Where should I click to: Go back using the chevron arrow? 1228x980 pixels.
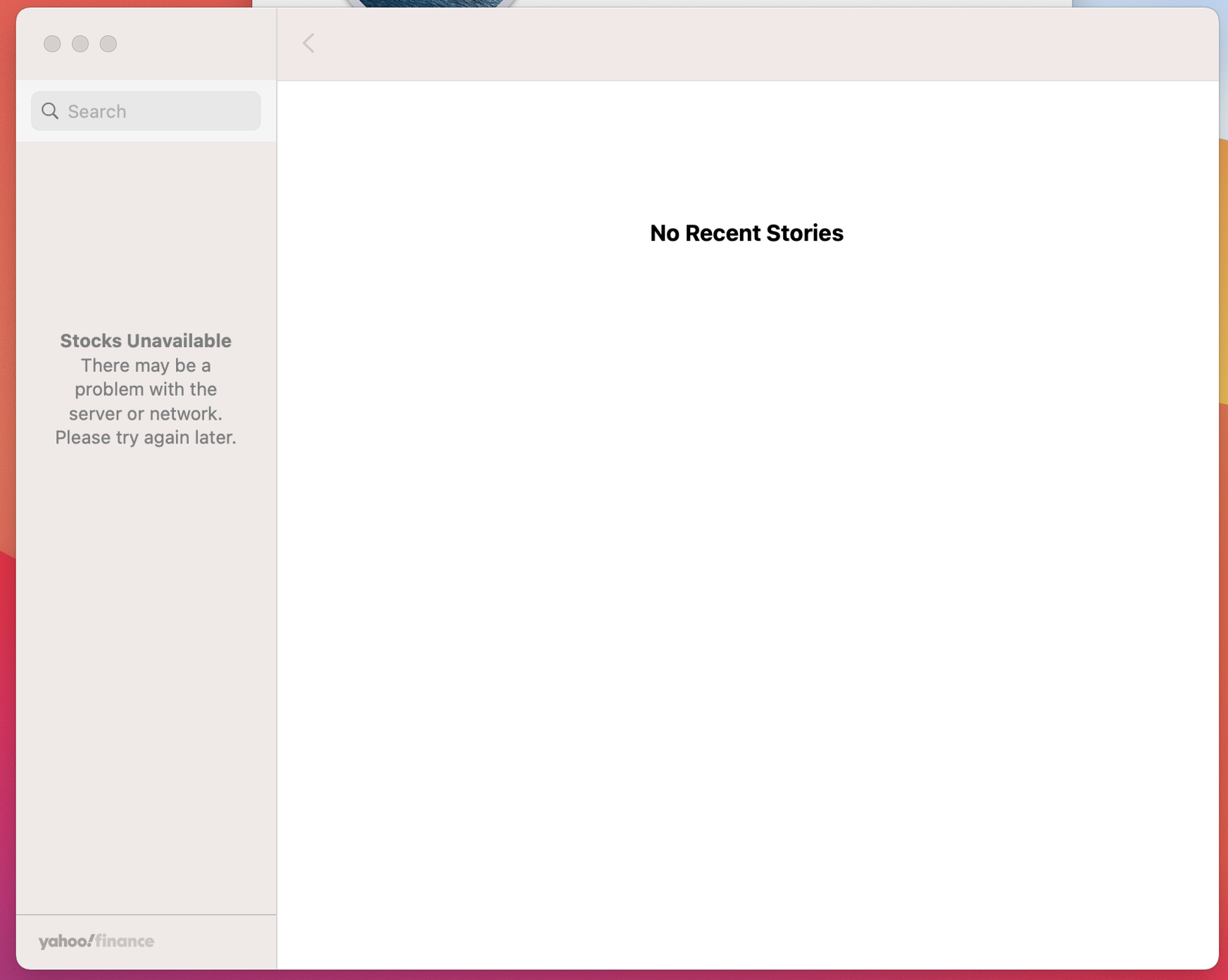(308, 43)
